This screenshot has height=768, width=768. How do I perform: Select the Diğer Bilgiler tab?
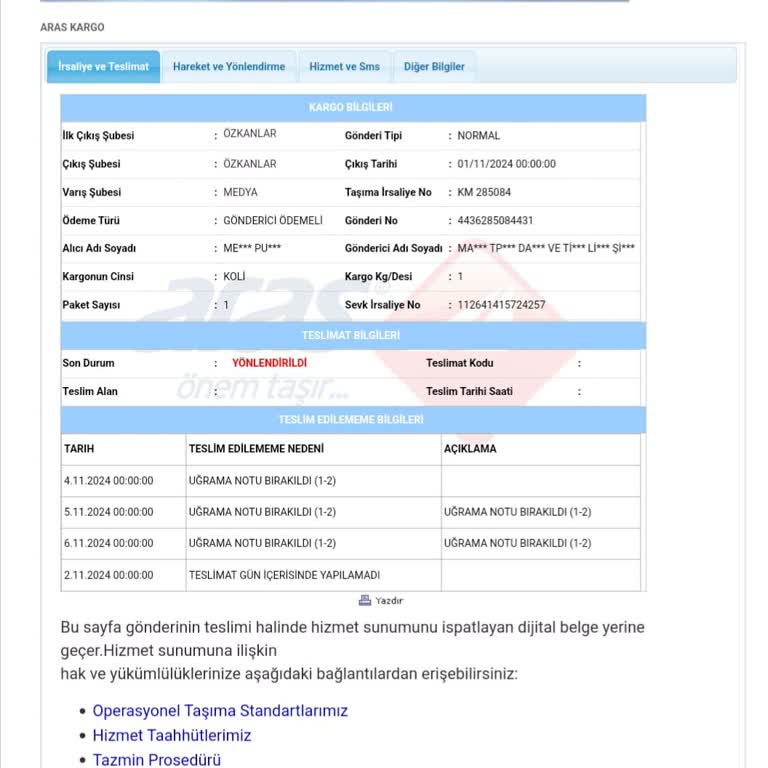click(434, 67)
